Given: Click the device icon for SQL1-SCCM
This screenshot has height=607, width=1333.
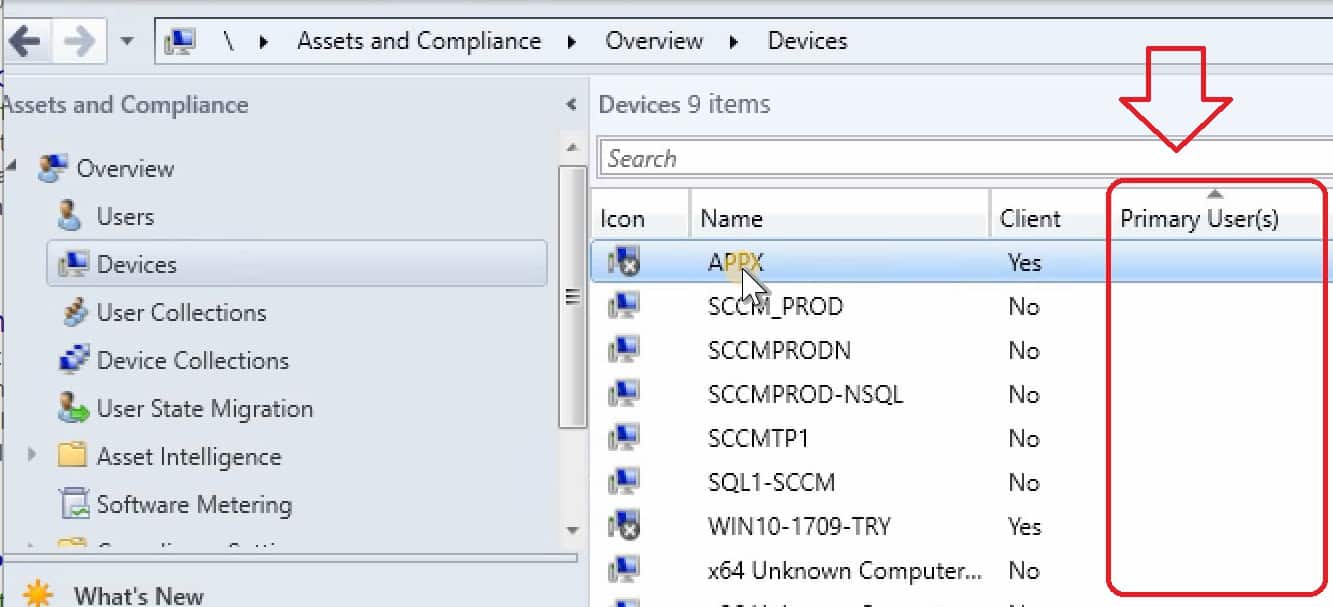Looking at the screenshot, I should (x=624, y=481).
